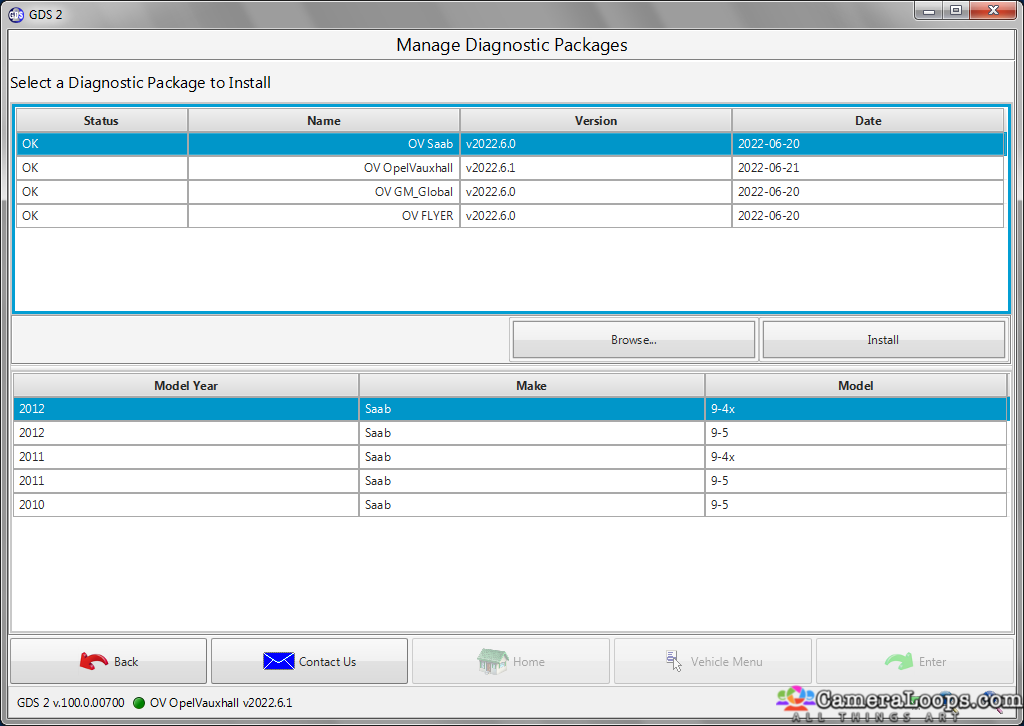Click the Make column header
Screen dimensions: 1024x726
532,385
